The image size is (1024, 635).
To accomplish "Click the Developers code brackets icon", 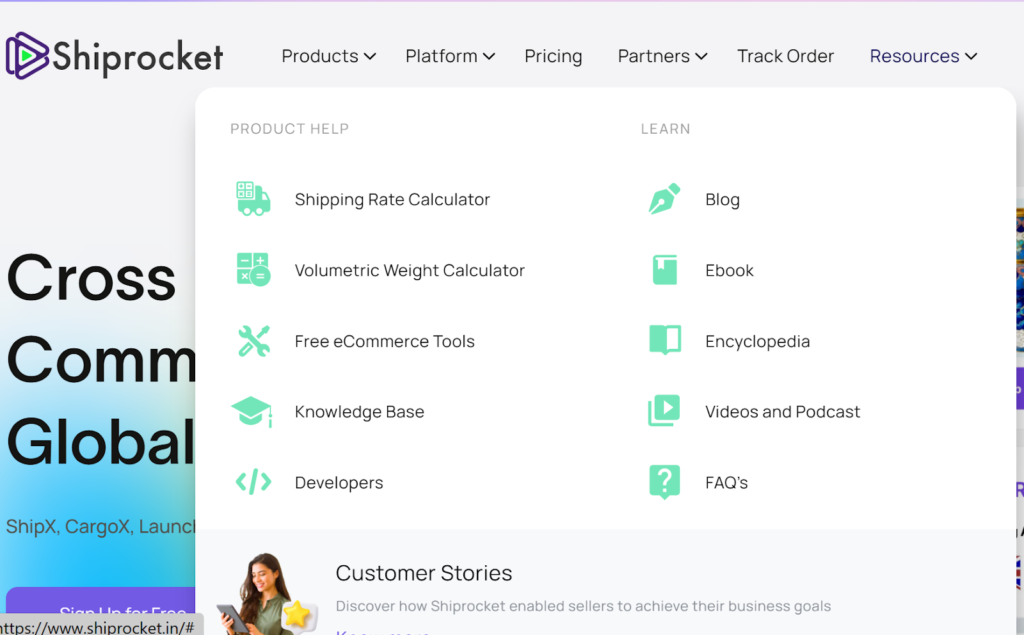I will tap(253, 483).
